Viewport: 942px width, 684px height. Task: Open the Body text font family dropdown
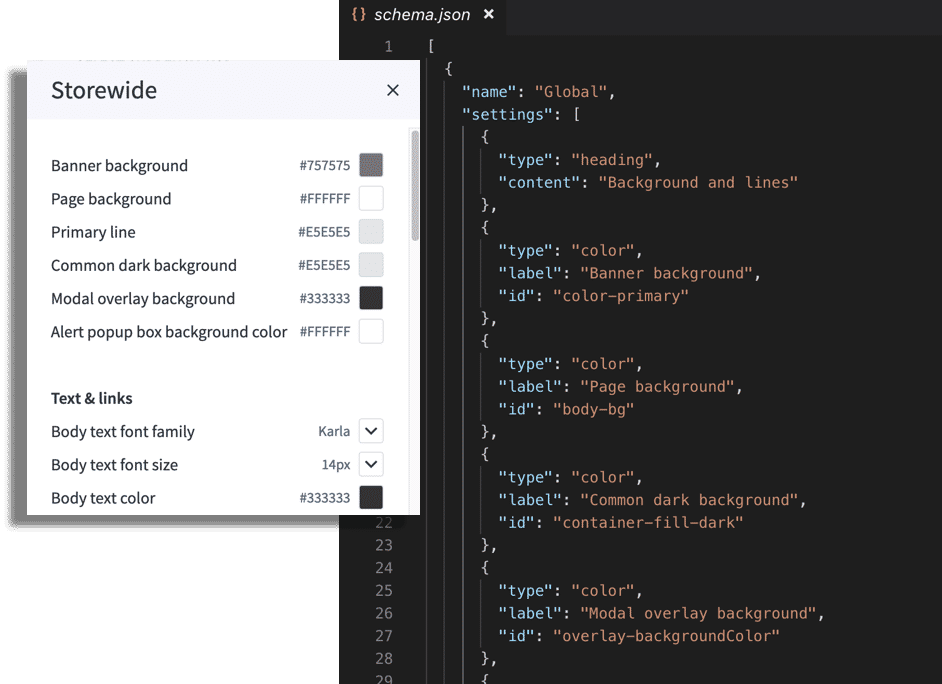pyautogui.click(x=370, y=431)
